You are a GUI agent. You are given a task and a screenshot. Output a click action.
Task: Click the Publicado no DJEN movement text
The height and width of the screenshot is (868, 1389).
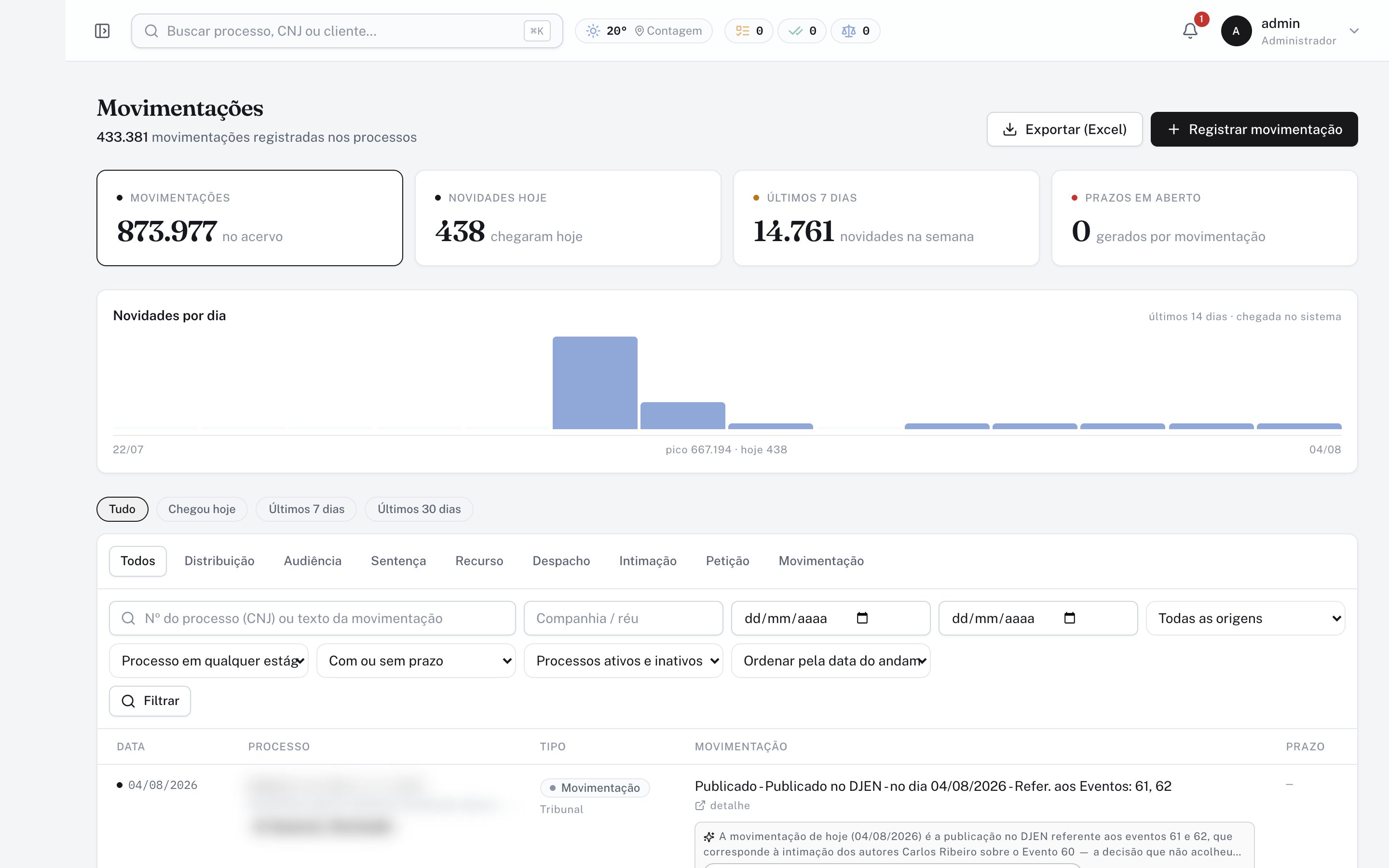click(x=933, y=786)
